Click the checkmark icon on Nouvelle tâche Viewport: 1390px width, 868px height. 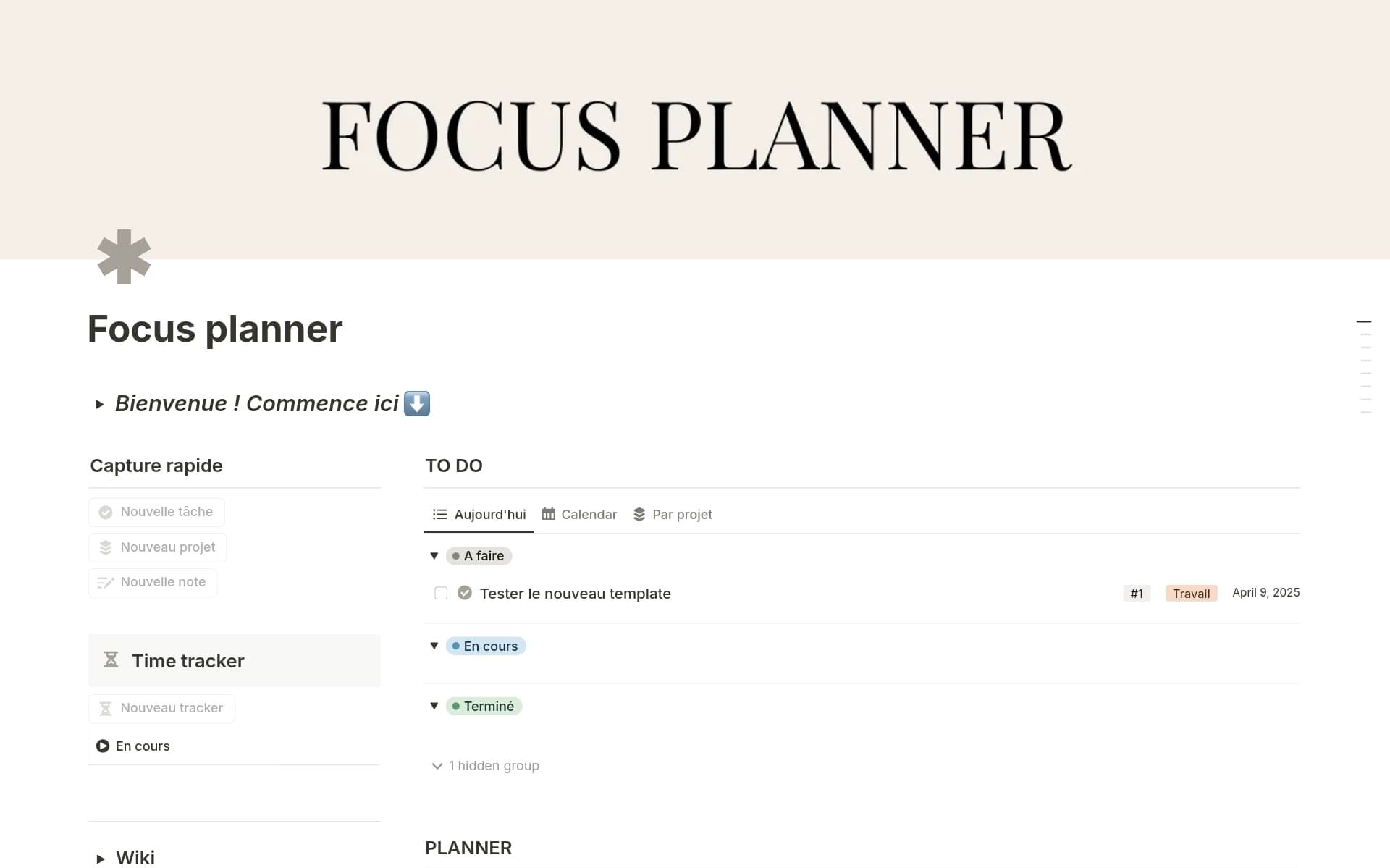click(x=106, y=513)
